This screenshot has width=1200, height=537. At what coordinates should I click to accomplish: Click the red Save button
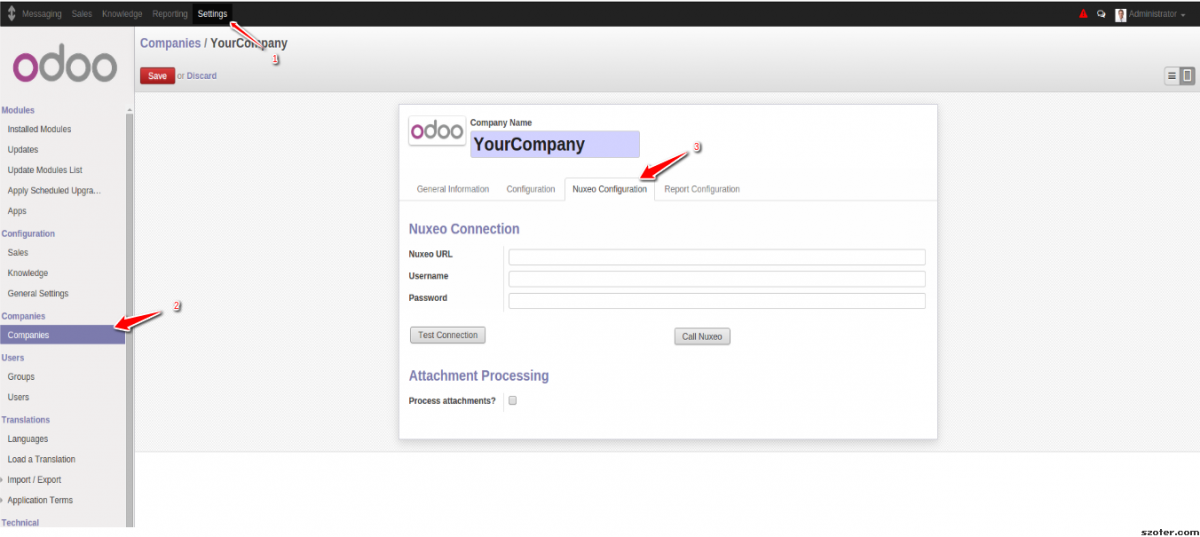point(157,76)
